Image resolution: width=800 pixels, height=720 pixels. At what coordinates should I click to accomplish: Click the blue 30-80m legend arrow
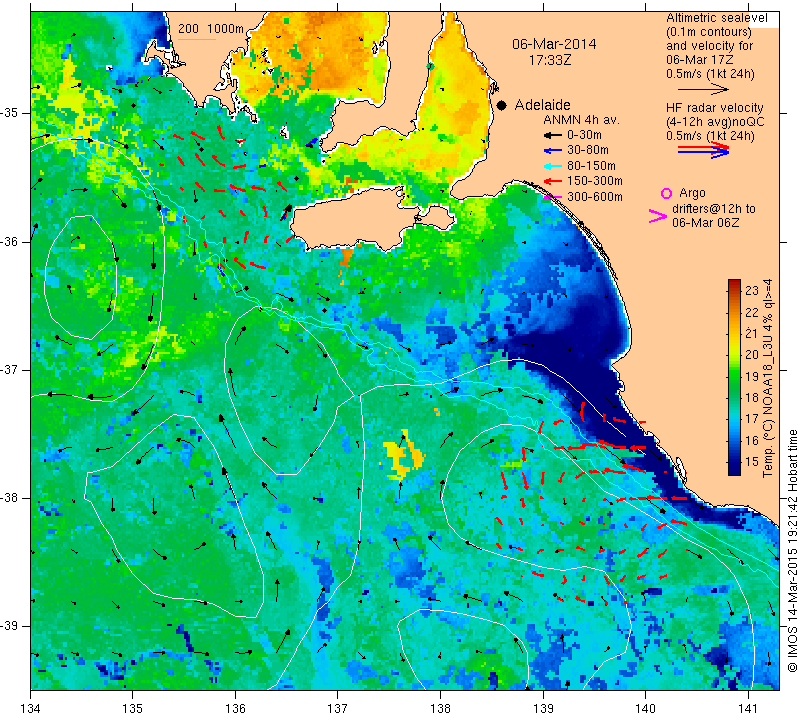(552, 151)
